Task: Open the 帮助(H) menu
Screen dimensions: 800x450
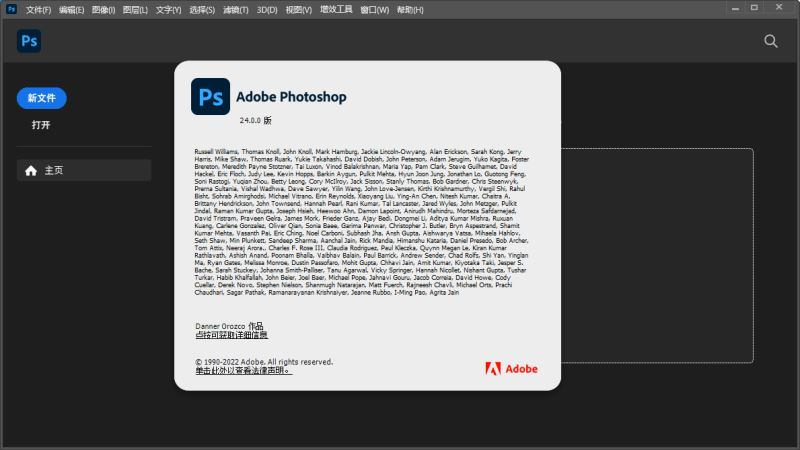Action: coord(410,10)
